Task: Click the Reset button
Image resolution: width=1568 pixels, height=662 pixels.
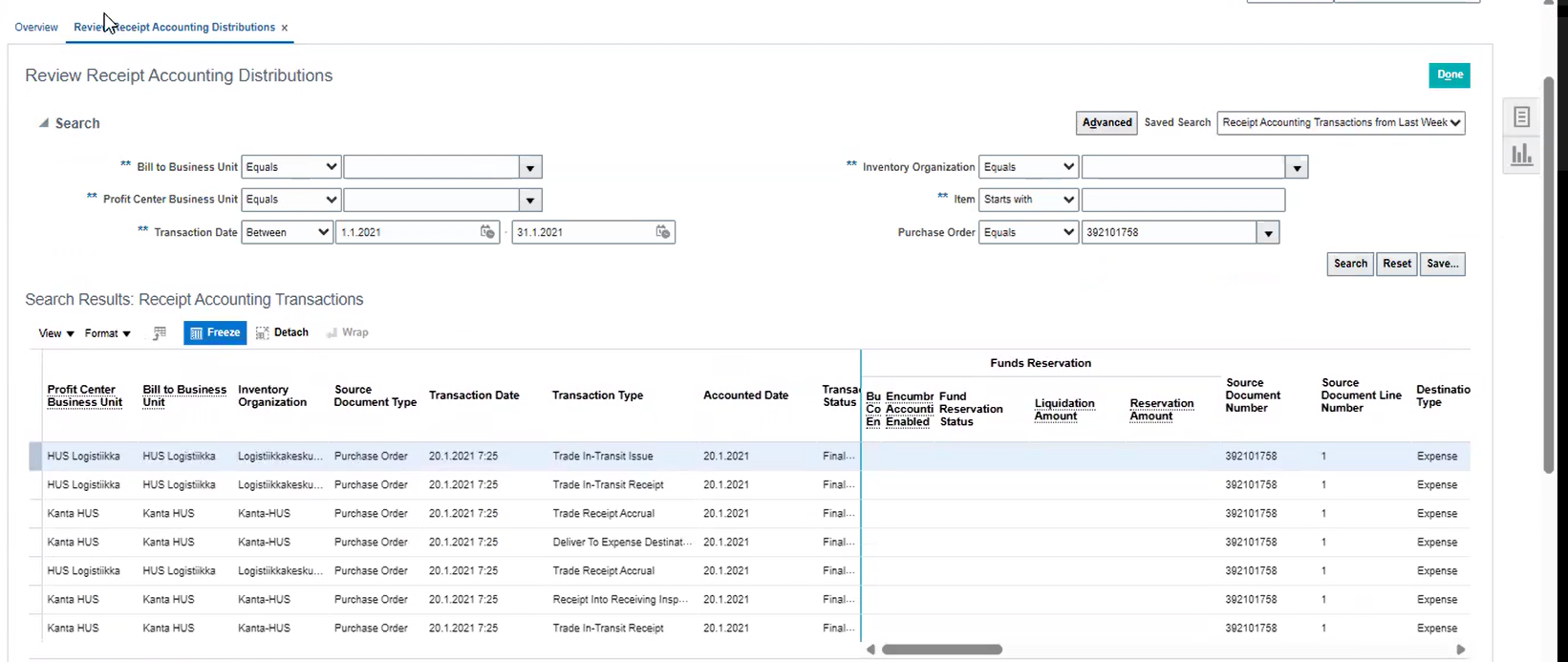Action: [x=1397, y=264]
